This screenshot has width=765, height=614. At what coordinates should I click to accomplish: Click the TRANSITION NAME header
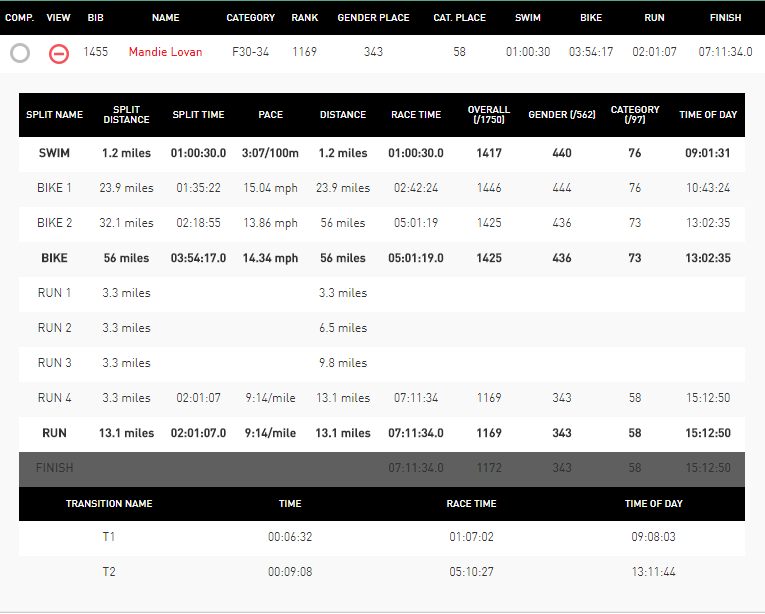point(109,504)
